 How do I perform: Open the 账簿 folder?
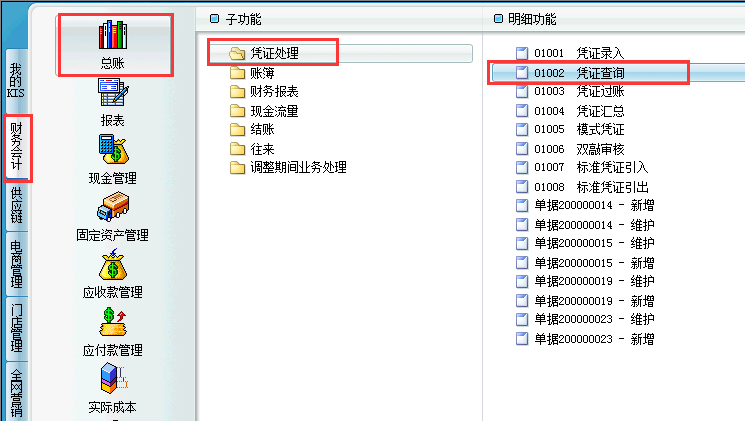click(261, 72)
